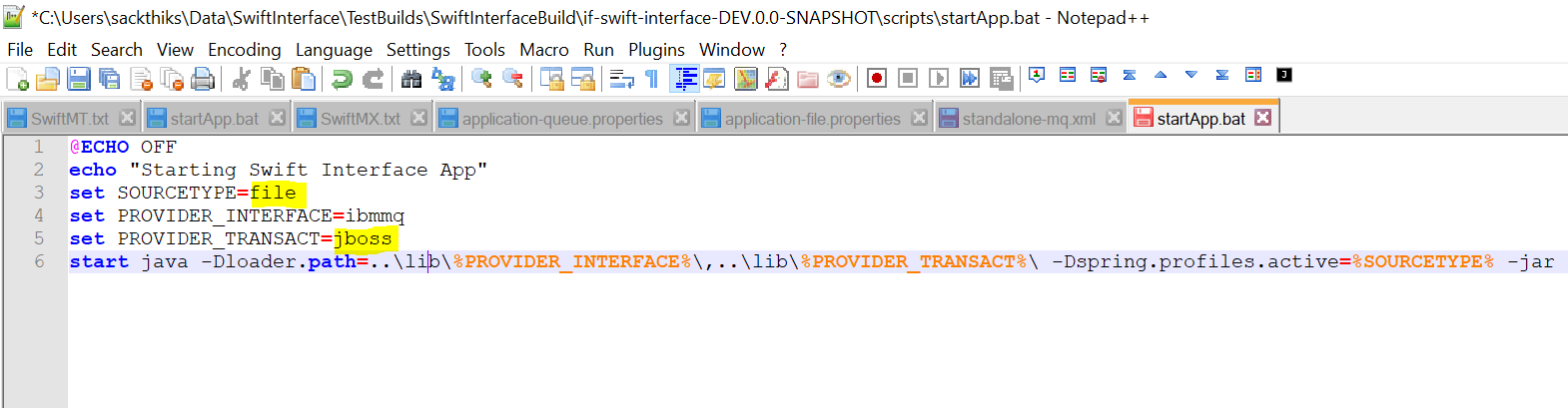This screenshot has width=1568, height=408.
Task: Expand the Language menu
Action: pos(334,50)
